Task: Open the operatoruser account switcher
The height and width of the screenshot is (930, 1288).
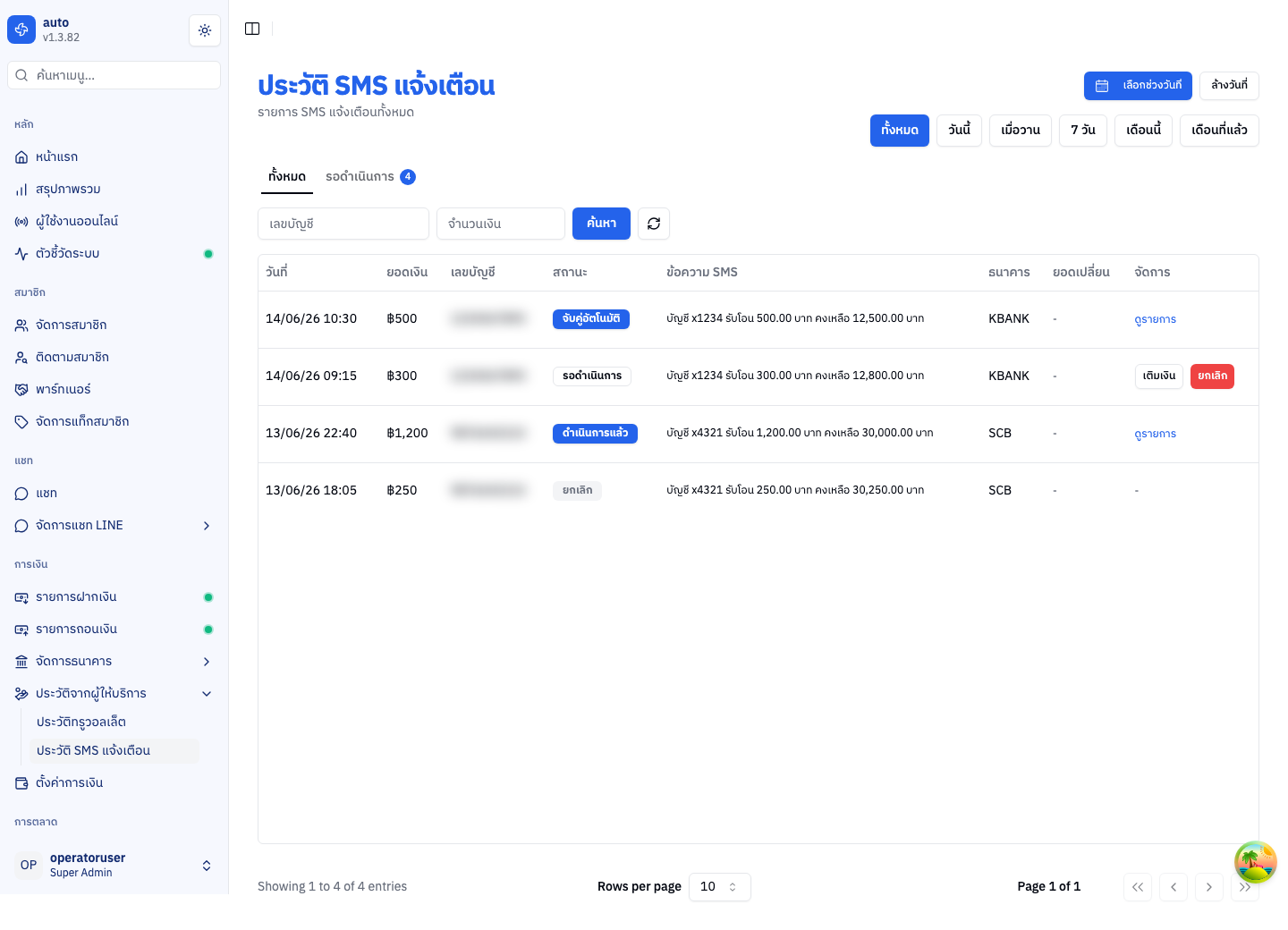Action: (114, 865)
